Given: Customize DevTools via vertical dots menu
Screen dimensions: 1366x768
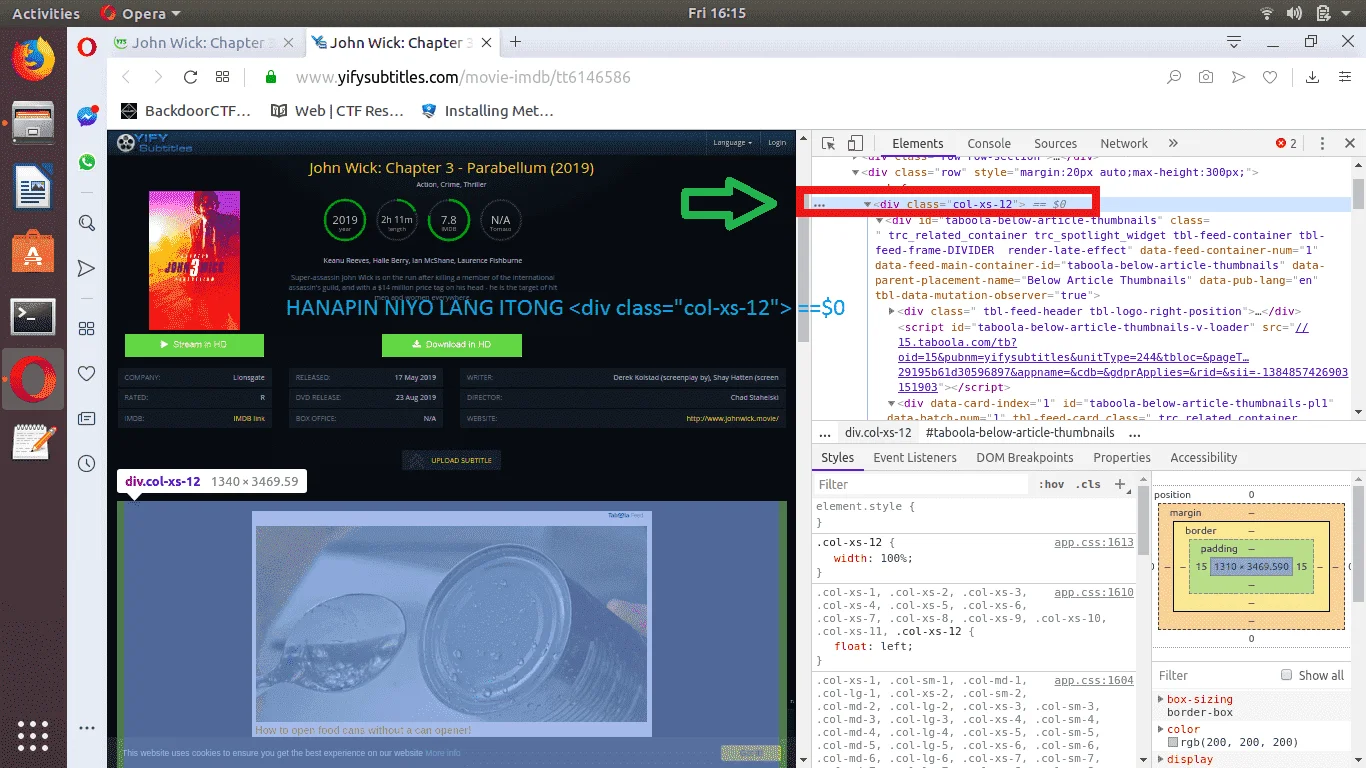Looking at the screenshot, I should 1322,143.
